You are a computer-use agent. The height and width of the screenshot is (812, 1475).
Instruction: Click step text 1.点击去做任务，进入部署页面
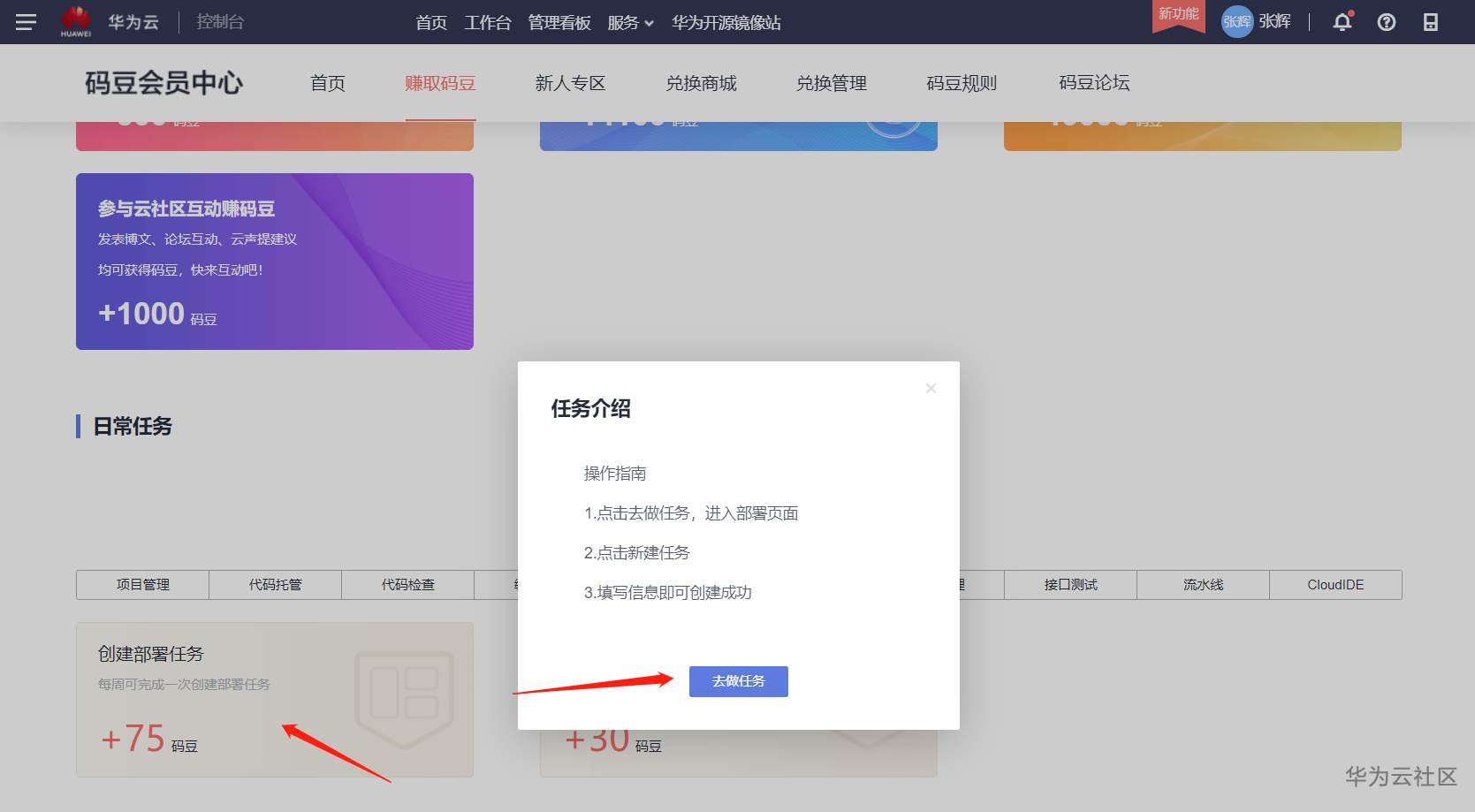click(x=691, y=513)
